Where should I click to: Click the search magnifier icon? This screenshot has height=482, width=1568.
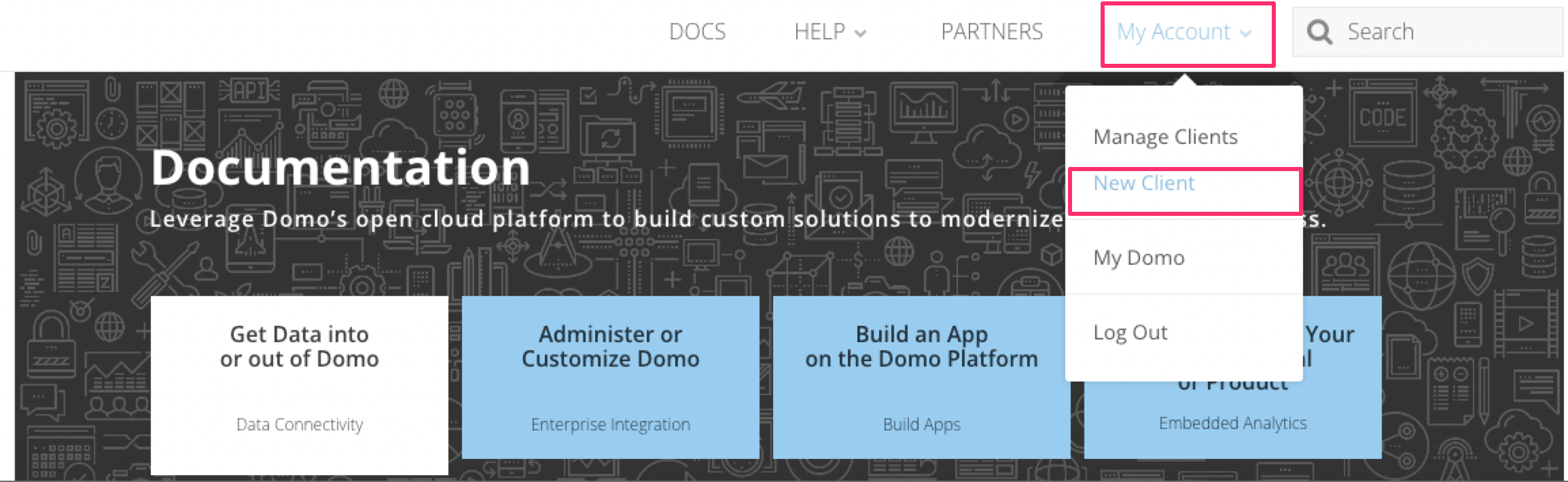(x=1319, y=32)
